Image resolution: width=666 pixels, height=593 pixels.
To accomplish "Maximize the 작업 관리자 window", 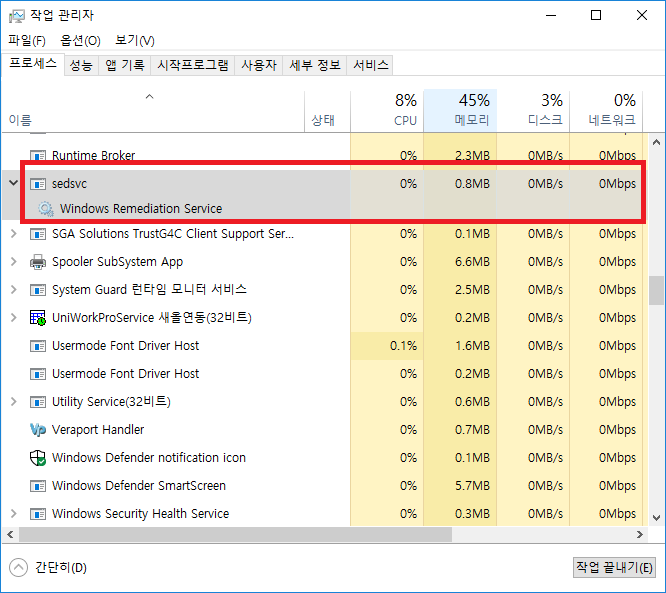I will (x=596, y=16).
